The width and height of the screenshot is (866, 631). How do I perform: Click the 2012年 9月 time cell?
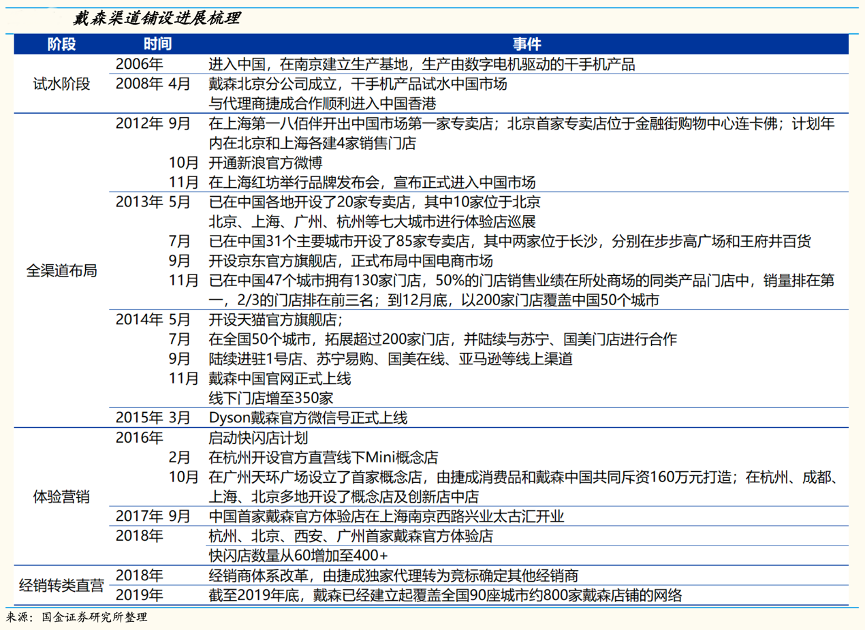click(x=153, y=124)
